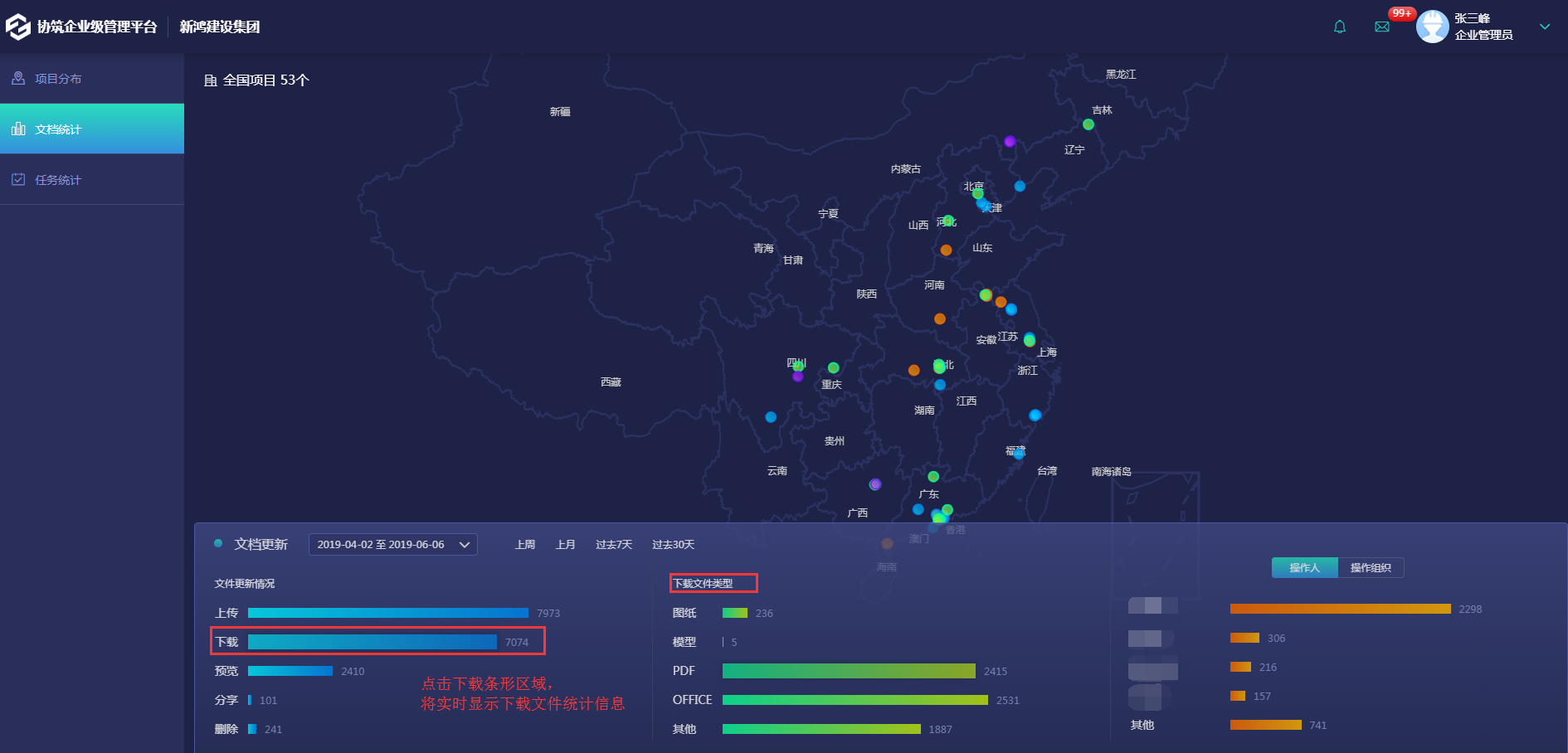This screenshot has height=753, width=1568.
Task: Click the 文档统计 bar chart icon in sidebar
Action: 18,129
